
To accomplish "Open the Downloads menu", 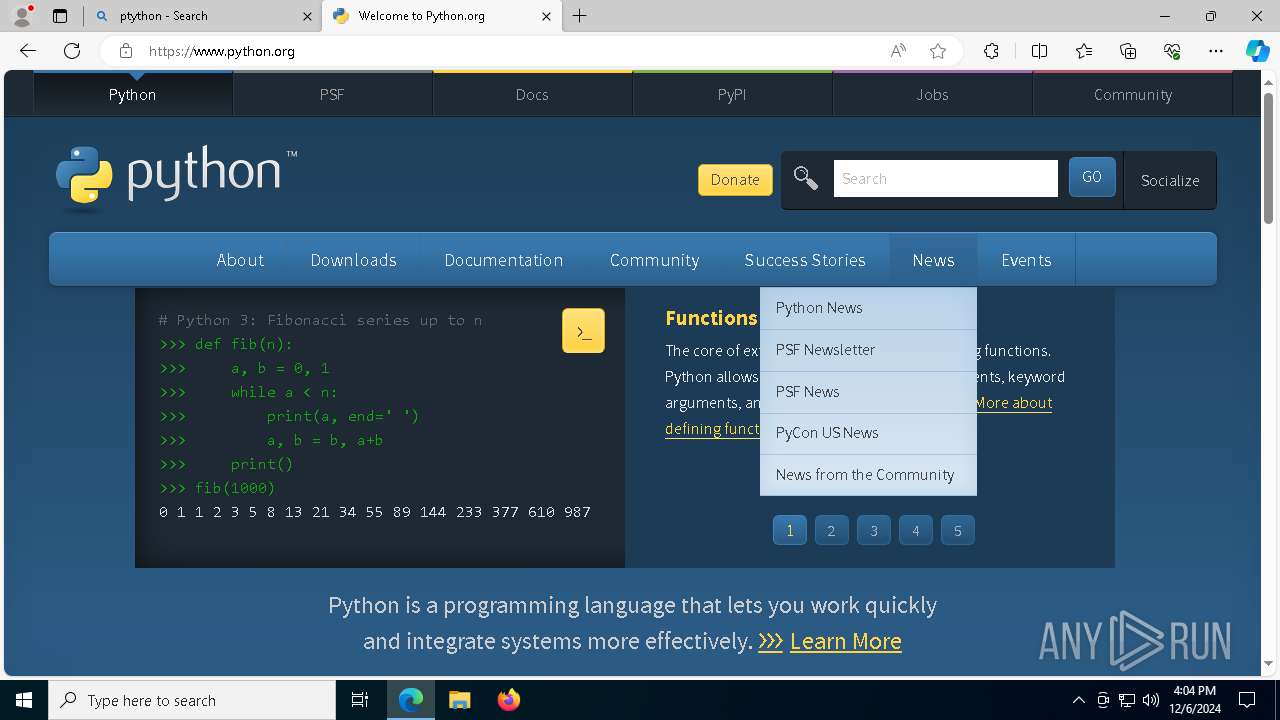I will point(354,260).
